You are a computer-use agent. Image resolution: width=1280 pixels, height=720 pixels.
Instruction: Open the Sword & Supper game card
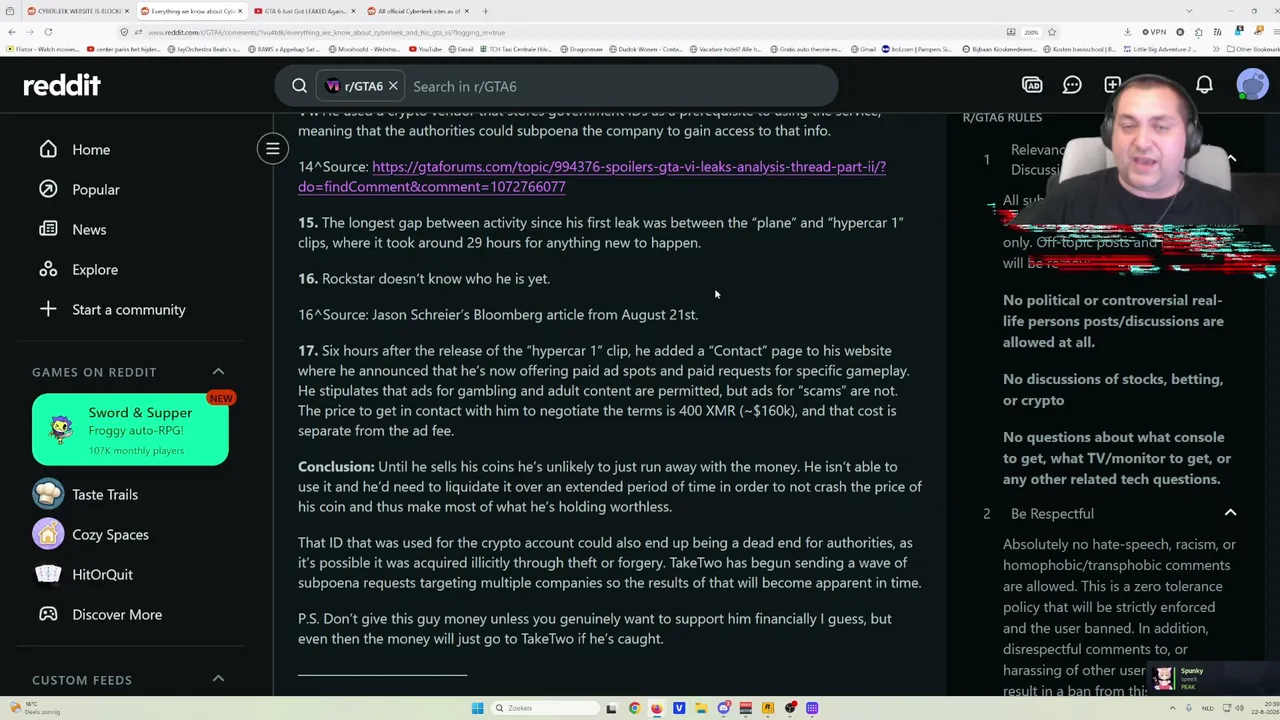click(130, 430)
